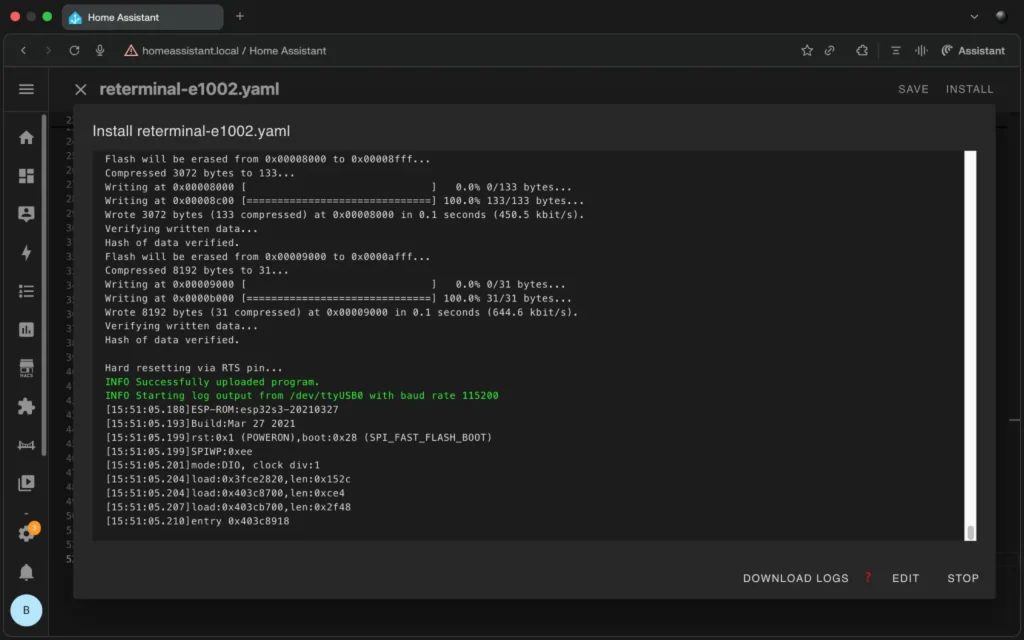The height and width of the screenshot is (640, 1024).
Task: Open Energy lightning bolt icon in sidebar
Action: point(26,253)
